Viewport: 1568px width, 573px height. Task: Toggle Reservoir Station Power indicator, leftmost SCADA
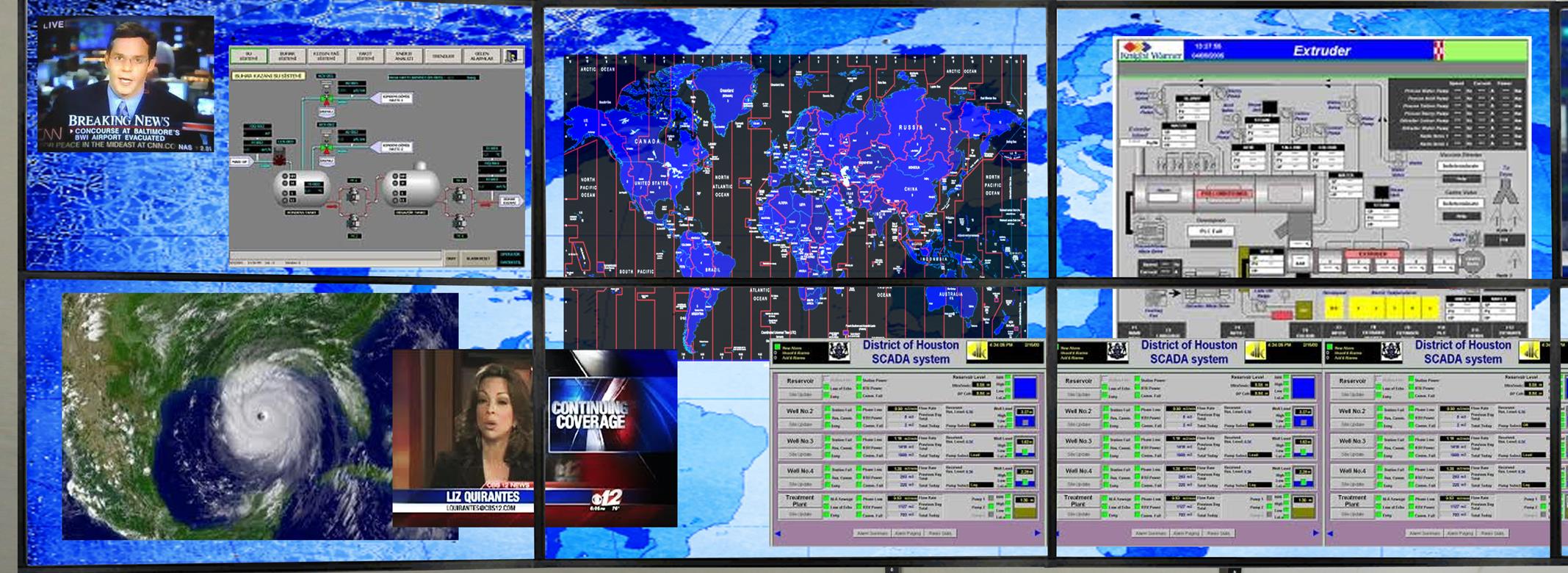pyautogui.click(x=859, y=379)
